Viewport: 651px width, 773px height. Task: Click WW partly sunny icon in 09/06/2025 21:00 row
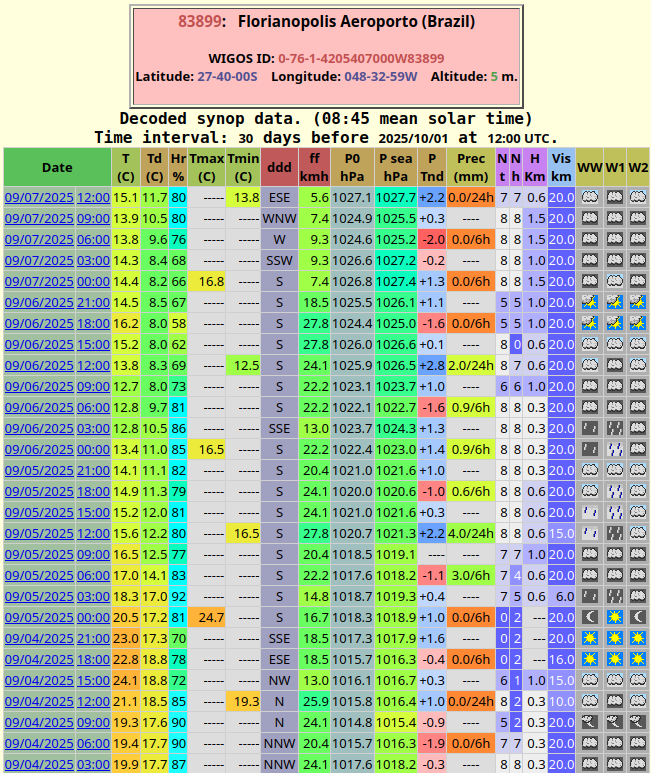coord(589,302)
